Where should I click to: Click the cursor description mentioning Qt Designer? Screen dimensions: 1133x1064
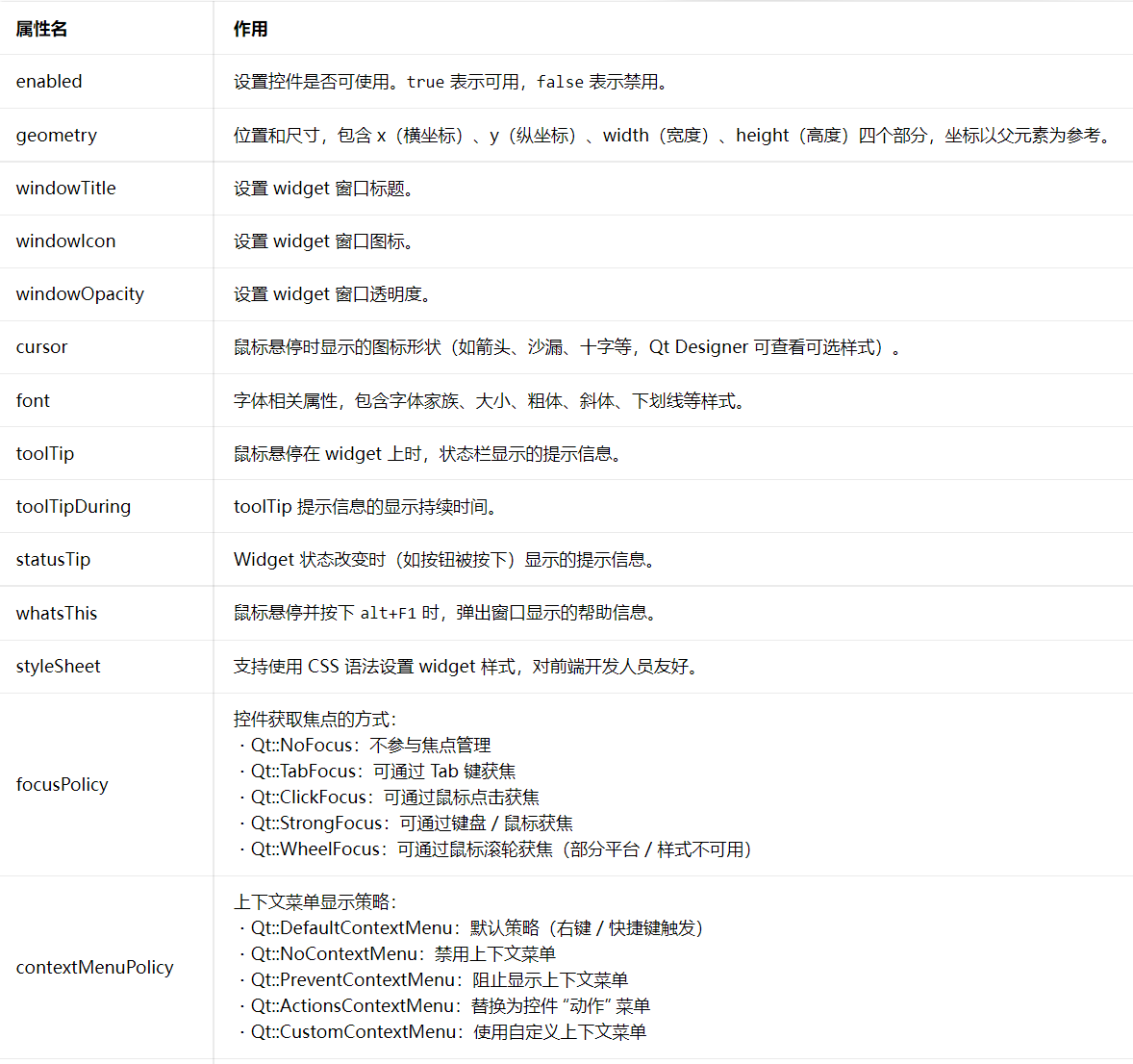568,347
